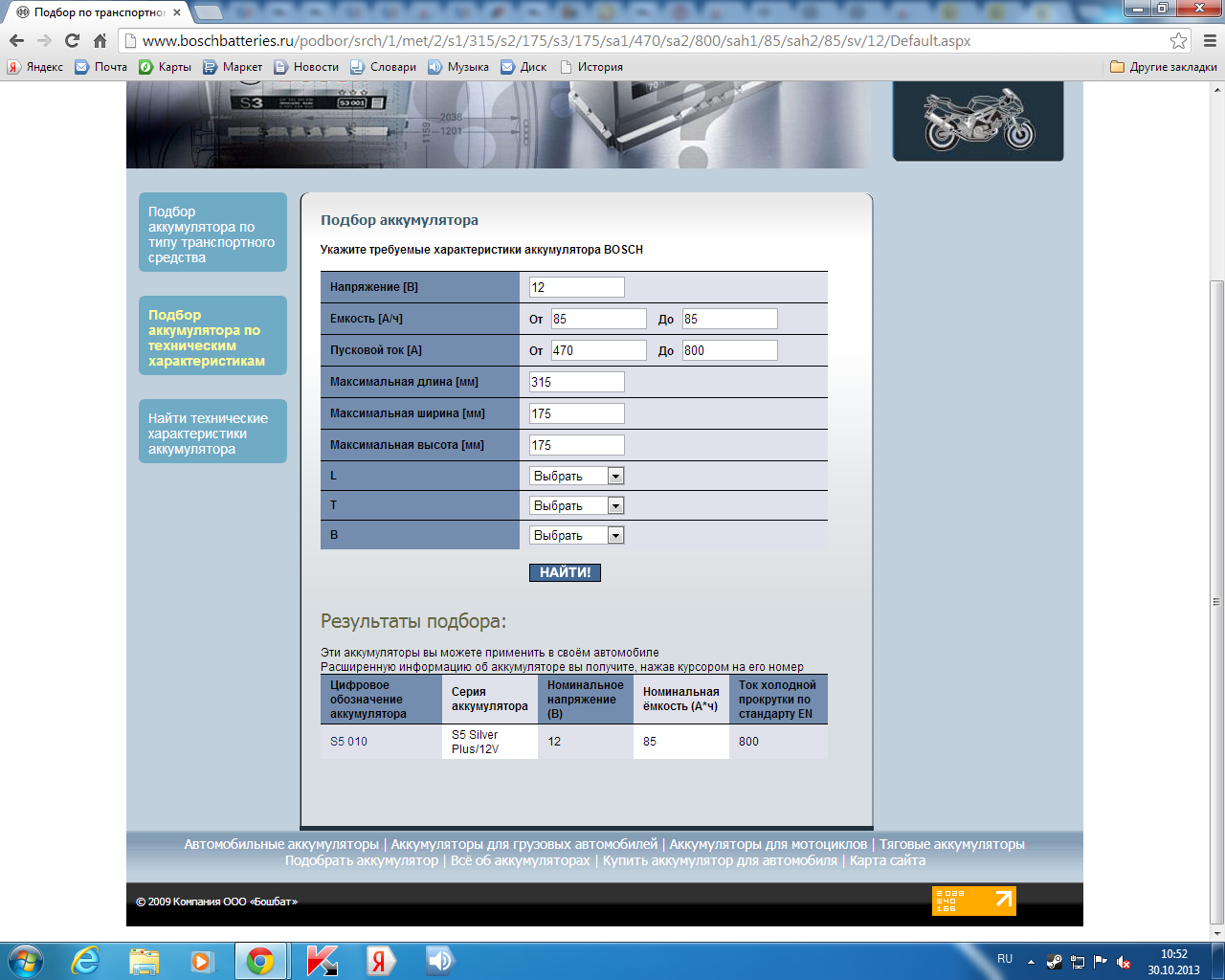
Task: Open the Windows Start menu
Action: [x=25, y=960]
